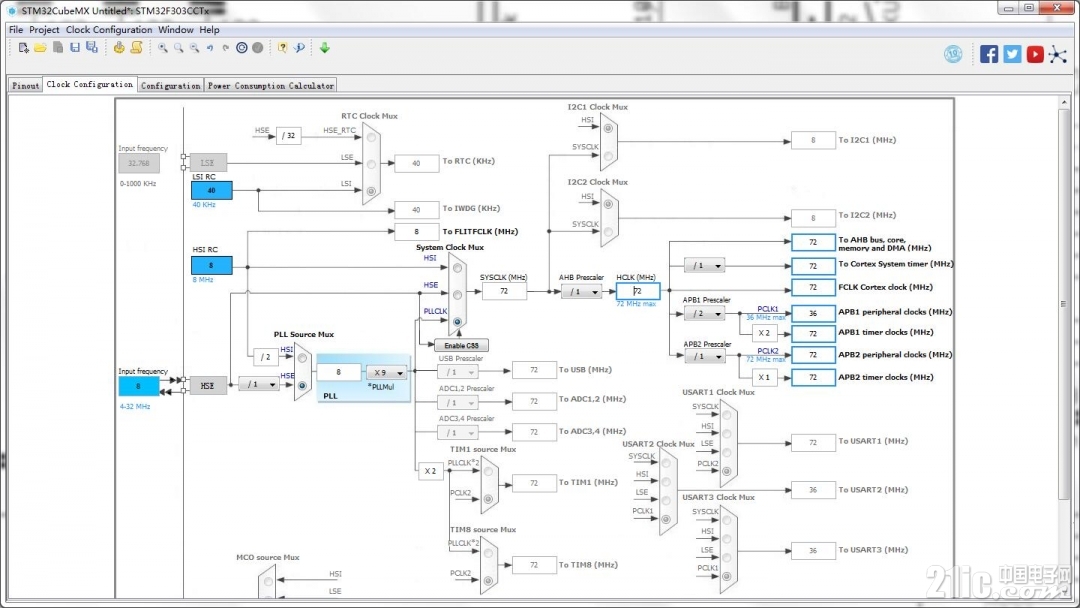Click the New Project toolbar icon

click(23, 48)
